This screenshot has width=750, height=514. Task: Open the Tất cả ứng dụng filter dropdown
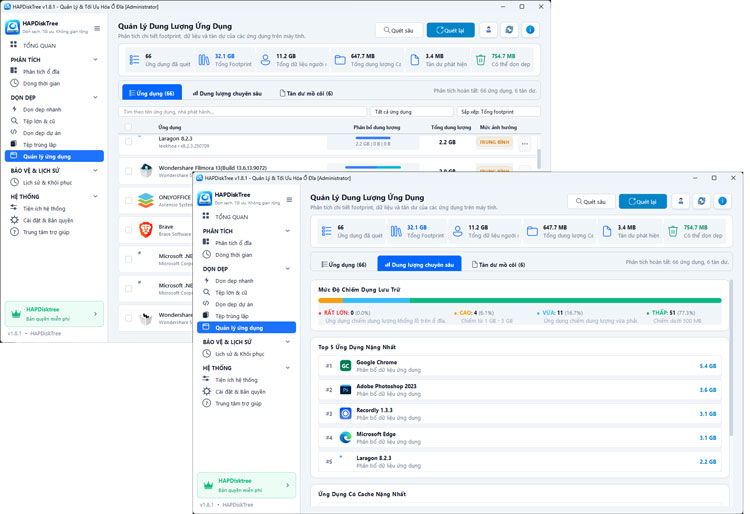click(412, 111)
